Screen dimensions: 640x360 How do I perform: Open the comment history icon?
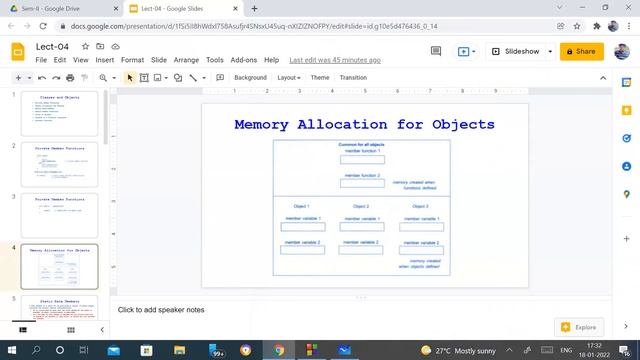[436, 51]
